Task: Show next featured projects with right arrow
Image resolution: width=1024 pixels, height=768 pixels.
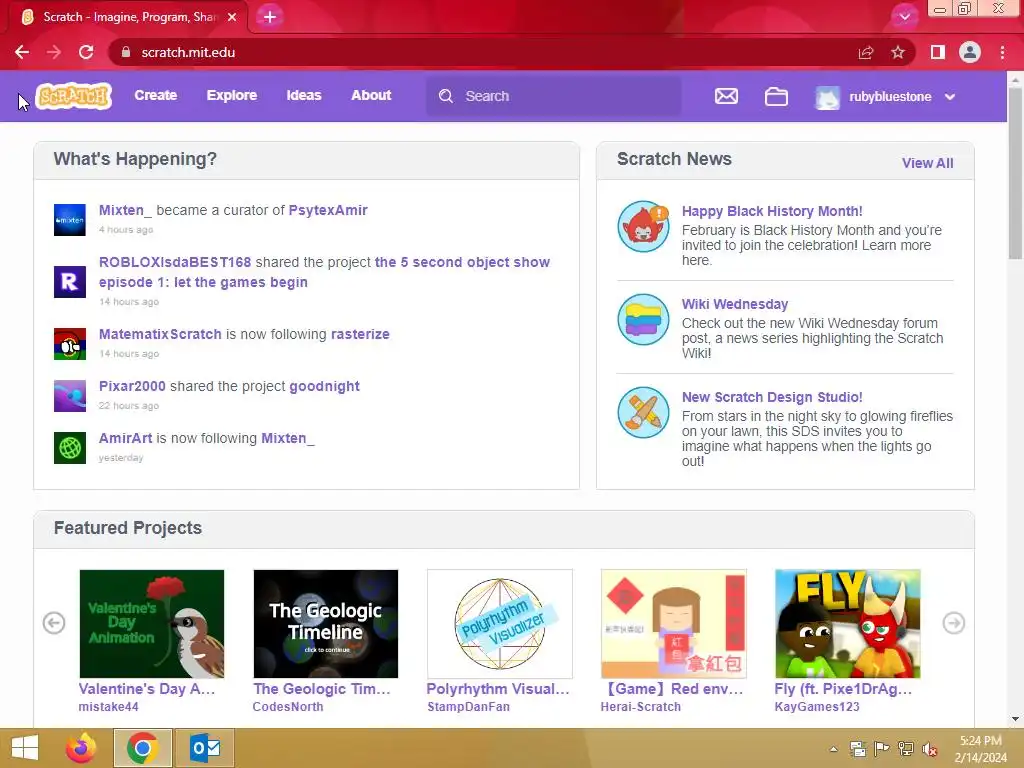Action: tap(953, 623)
